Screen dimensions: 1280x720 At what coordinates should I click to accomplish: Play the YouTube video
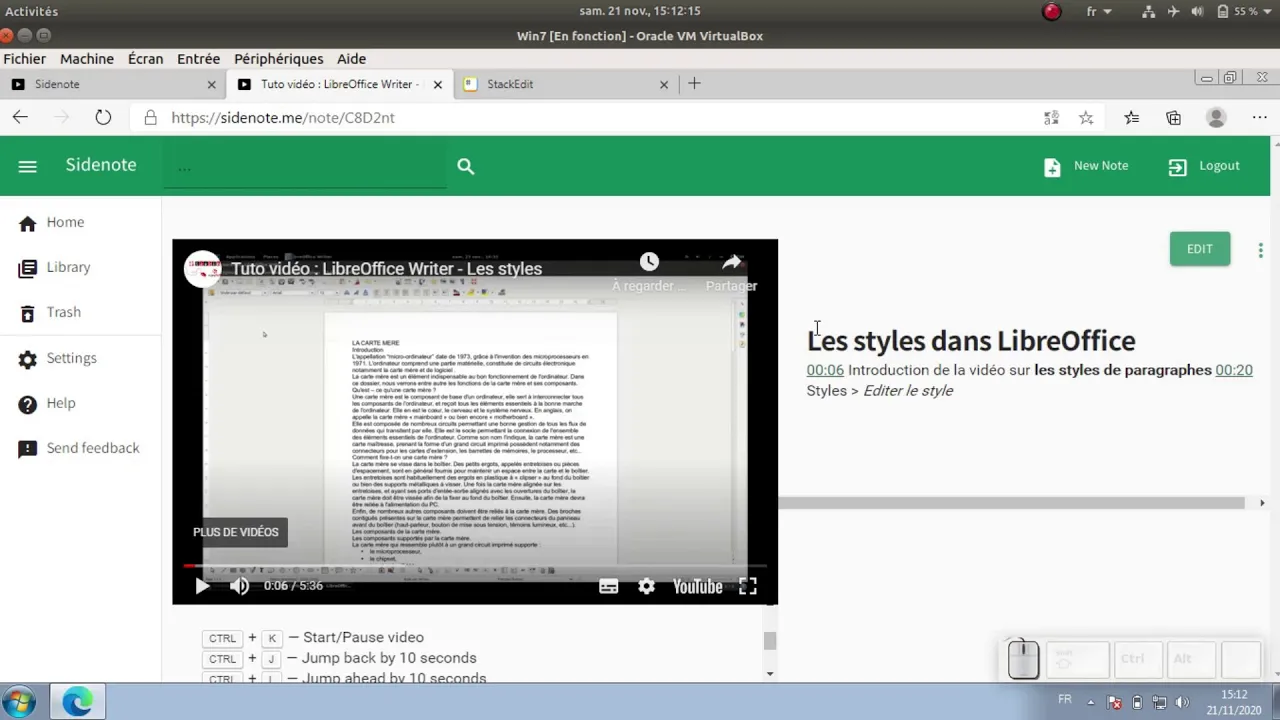202,587
